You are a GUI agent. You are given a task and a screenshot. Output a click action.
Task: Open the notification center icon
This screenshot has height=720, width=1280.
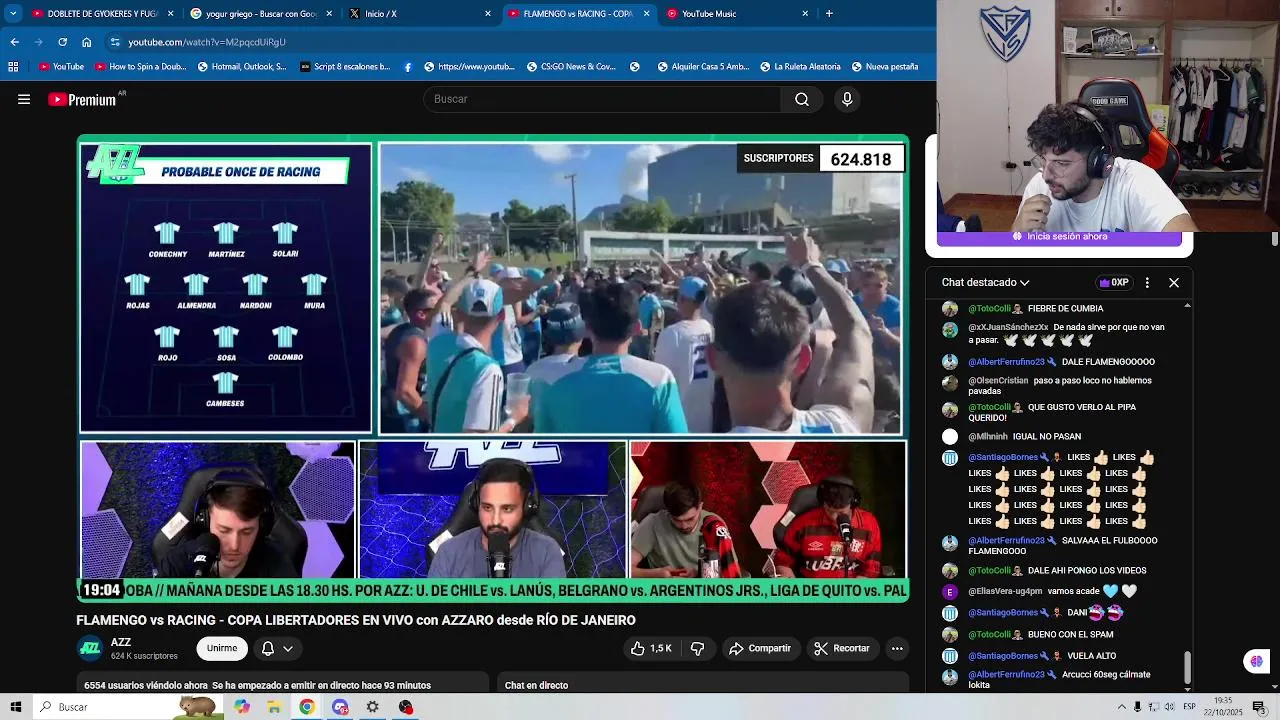tap(1260, 707)
